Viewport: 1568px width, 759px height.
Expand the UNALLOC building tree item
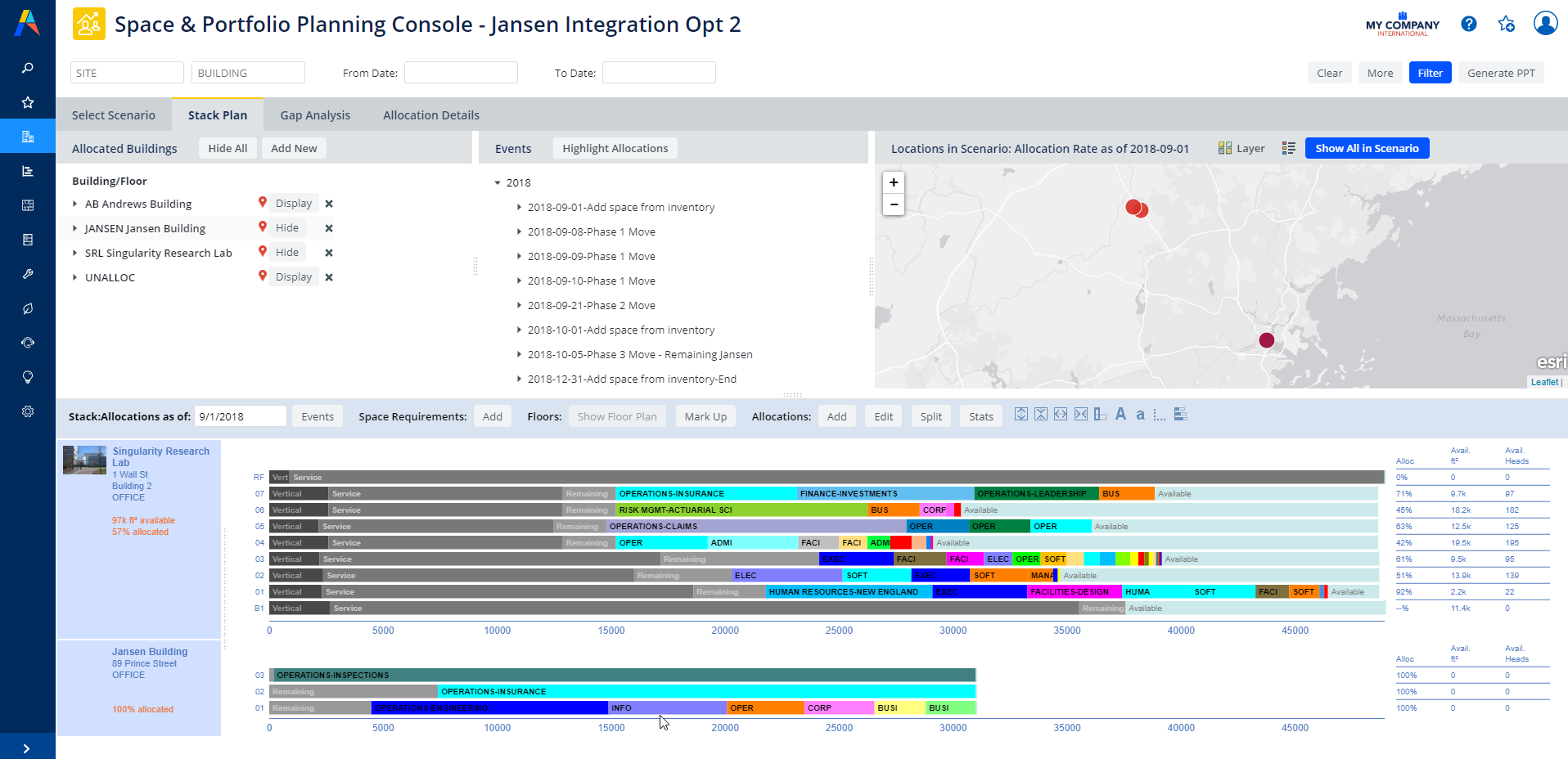pyautogui.click(x=75, y=277)
